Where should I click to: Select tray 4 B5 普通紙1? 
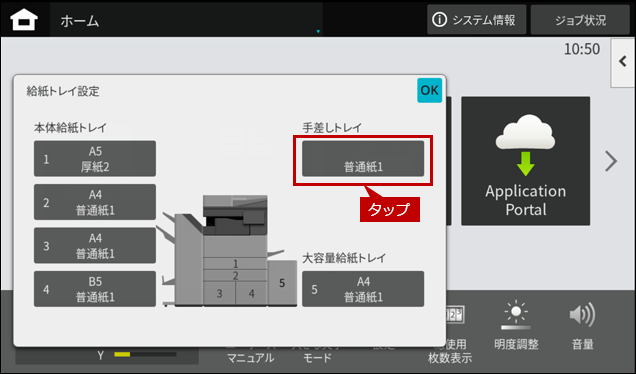pyautogui.click(x=95, y=289)
